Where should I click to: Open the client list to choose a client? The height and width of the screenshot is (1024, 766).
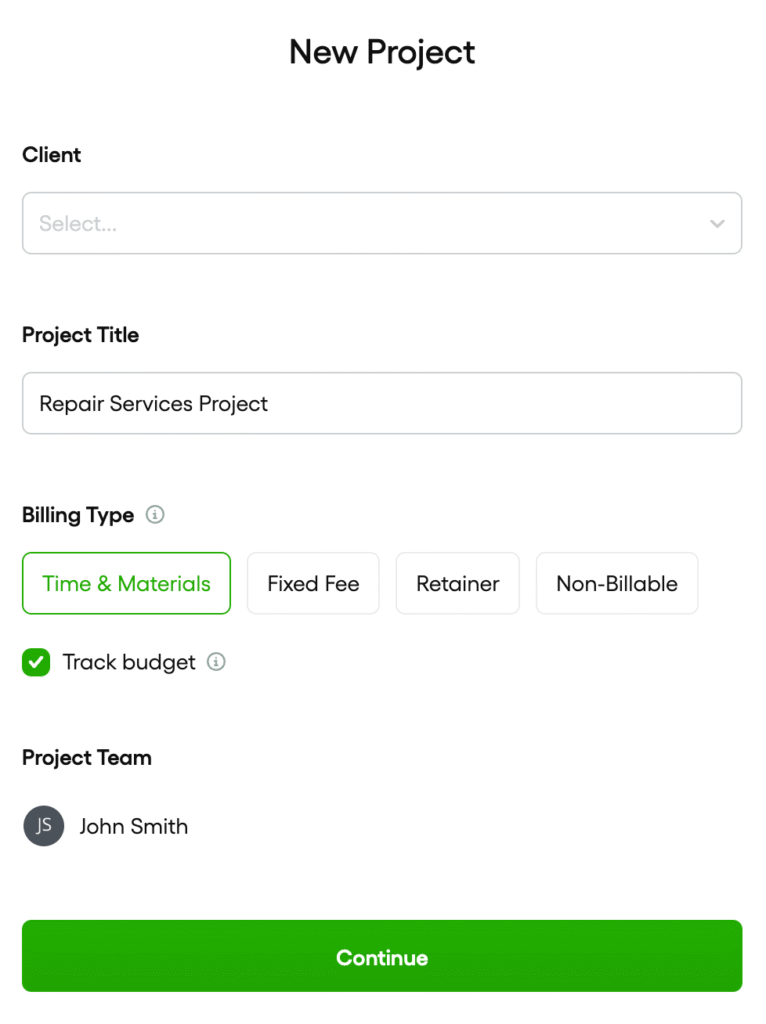point(382,223)
